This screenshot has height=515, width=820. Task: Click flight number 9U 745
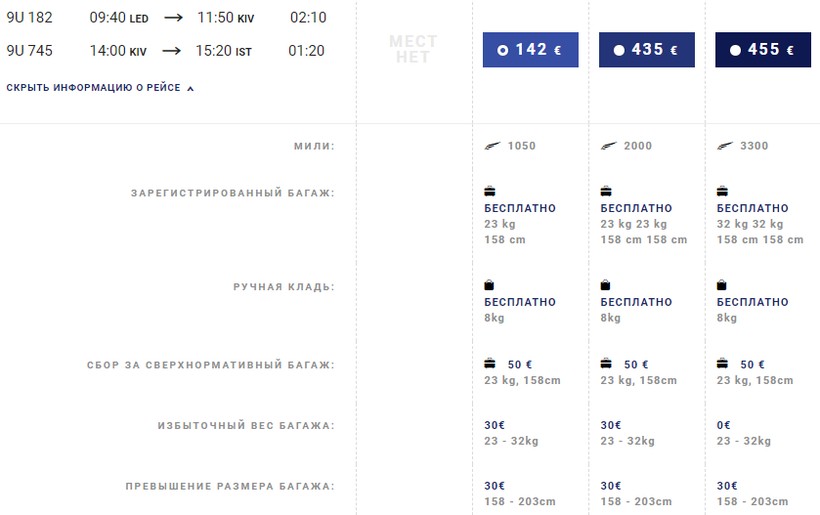point(30,50)
